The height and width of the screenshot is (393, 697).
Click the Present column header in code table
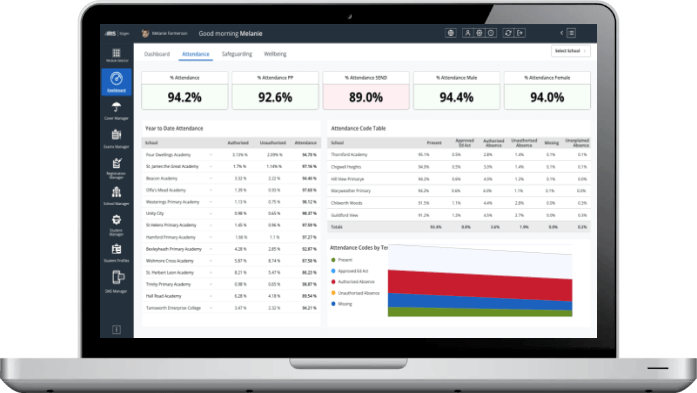click(x=434, y=143)
